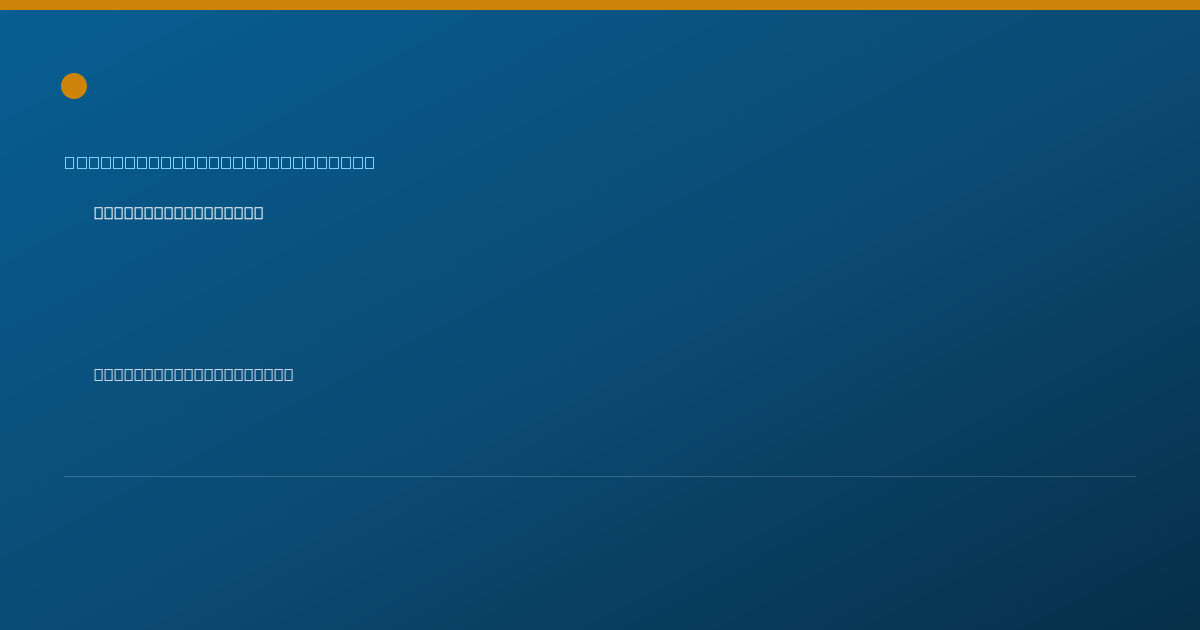Click the right end of the divider line
The height and width of the screenshot is (630, 1200).
1134,476
